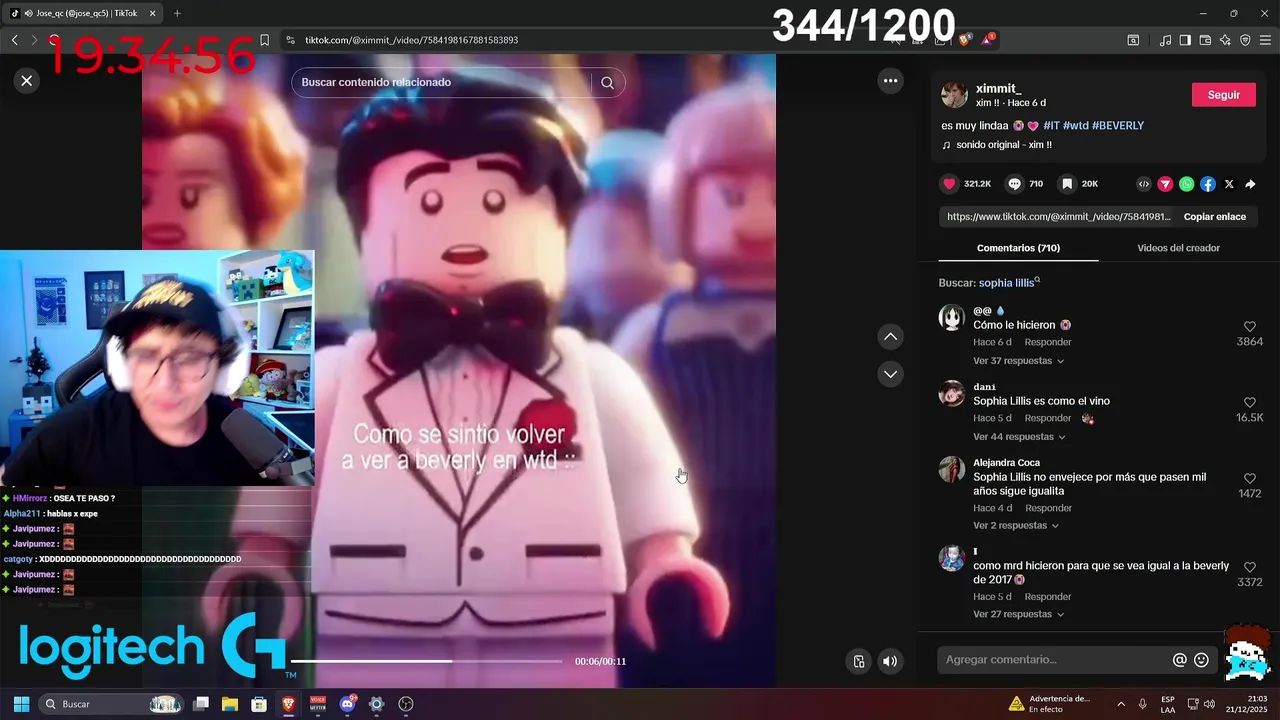This screenshot has width=1280, height=720.
Task: Open OBS Studio from the taskbar
Action: (x=406, y=704)
